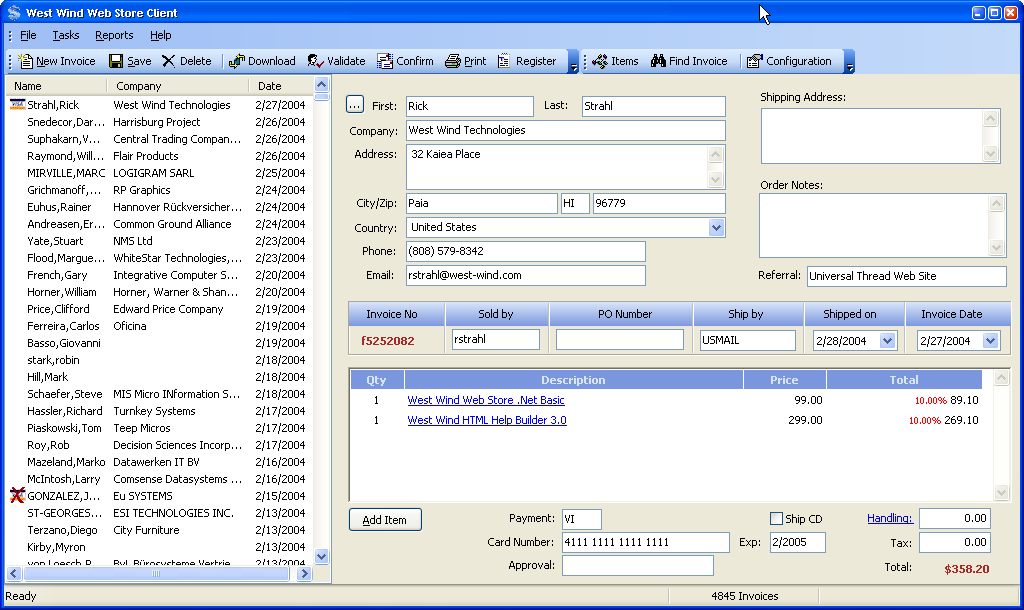Download invoices from the toolbar

(237, 61)
